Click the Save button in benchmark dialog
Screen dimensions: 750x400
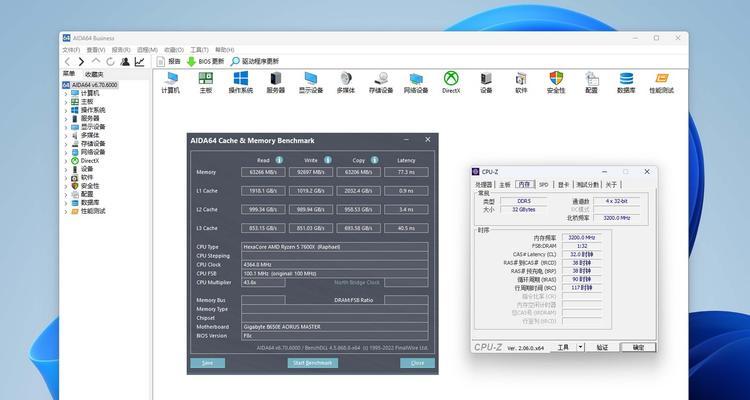tap(207, 363)
